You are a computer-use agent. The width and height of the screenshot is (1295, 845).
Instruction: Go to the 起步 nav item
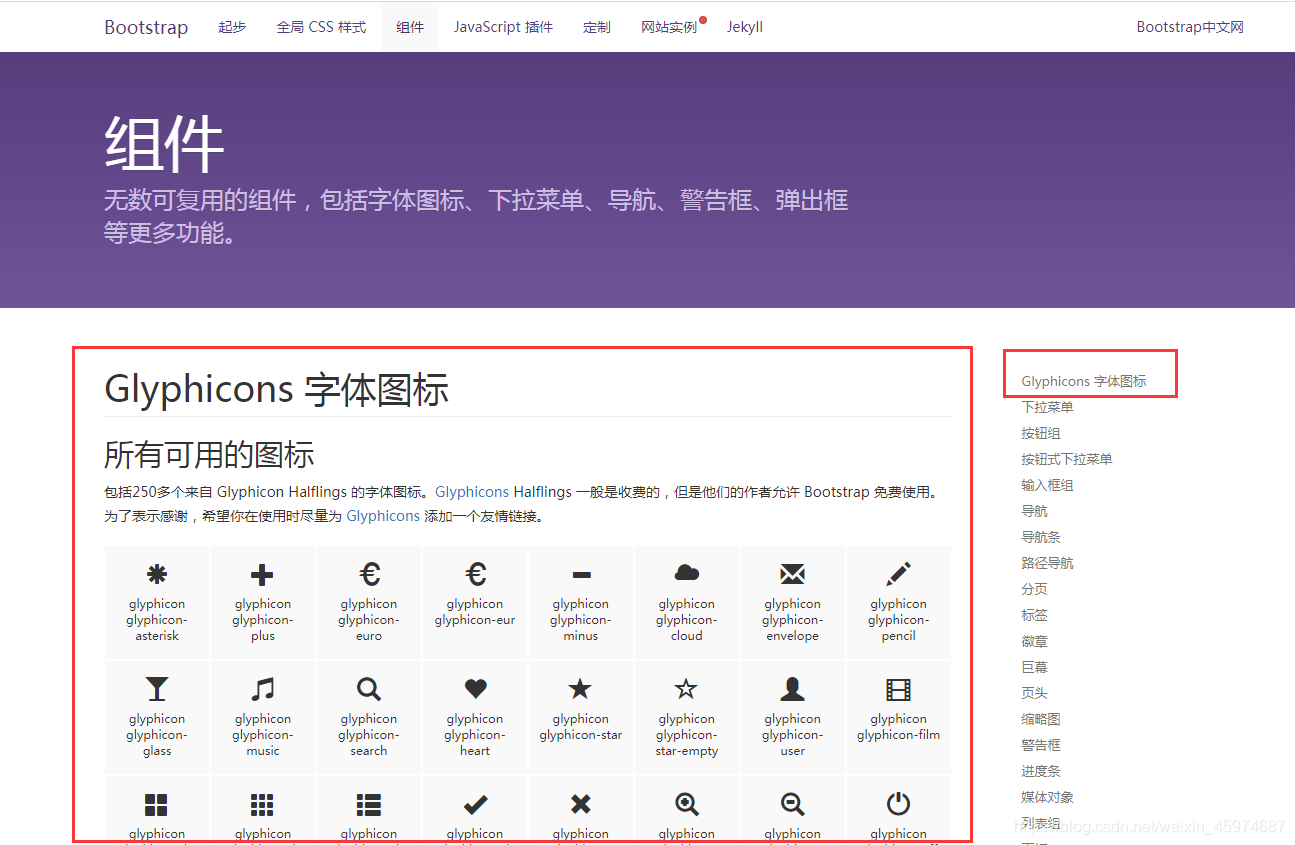(x=232, y=27)
